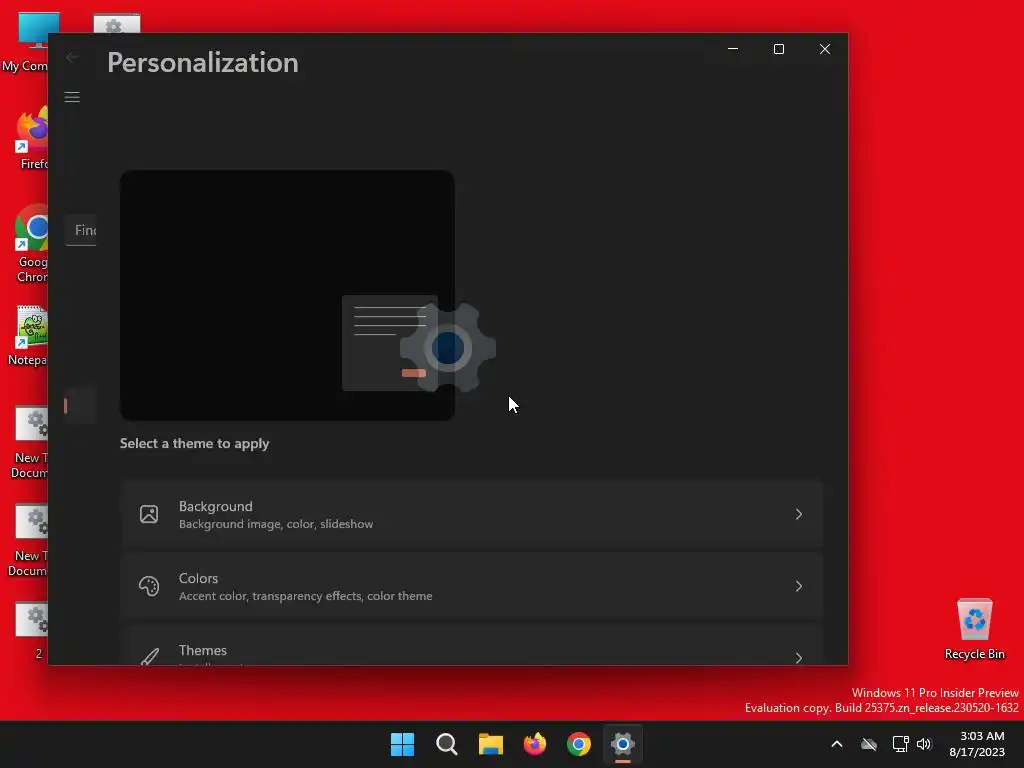Close the Settings window
This screenshot has height=768, width=1024.
[825, 49]
